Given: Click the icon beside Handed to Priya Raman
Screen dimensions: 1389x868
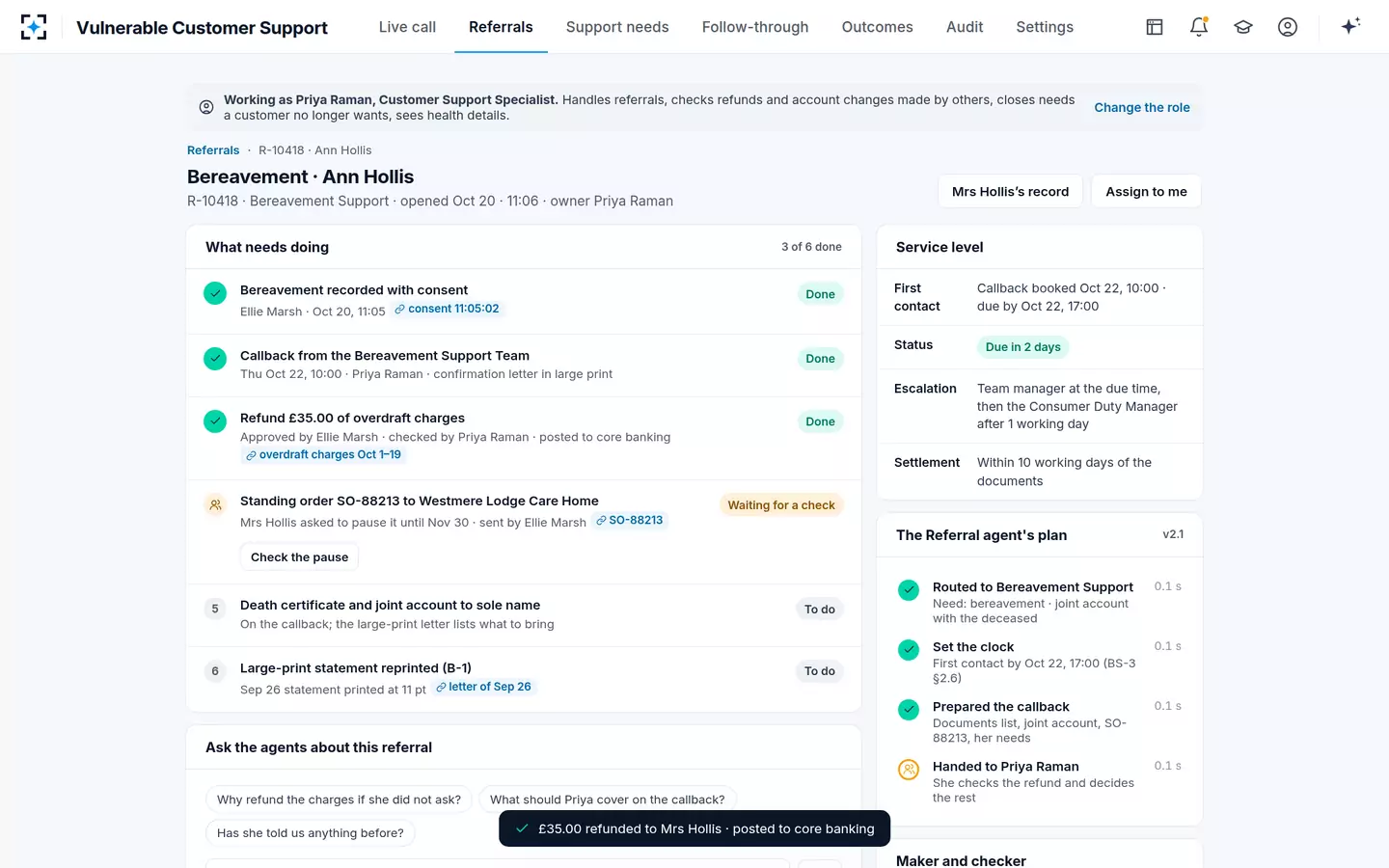Looking at the screenshot, I should [x=909, y=770].
